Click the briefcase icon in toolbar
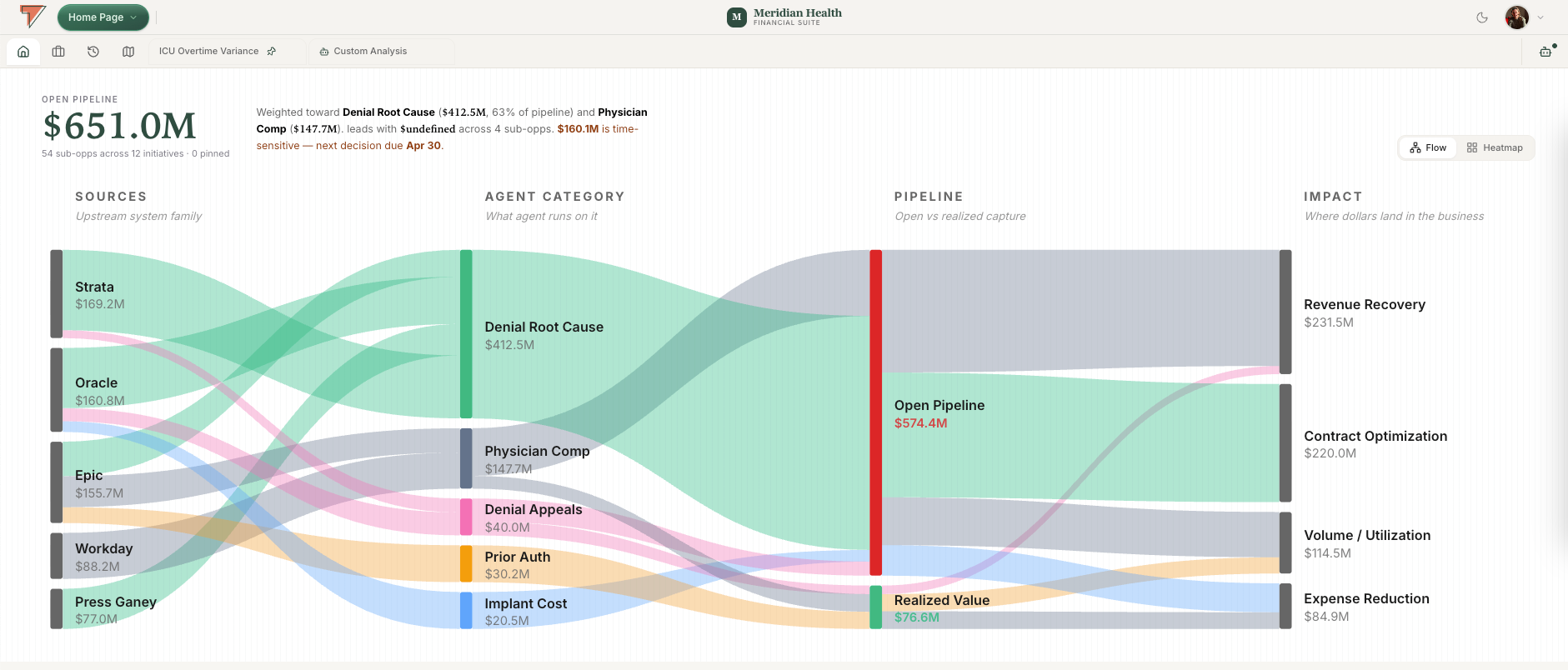 tap(58, 52)
